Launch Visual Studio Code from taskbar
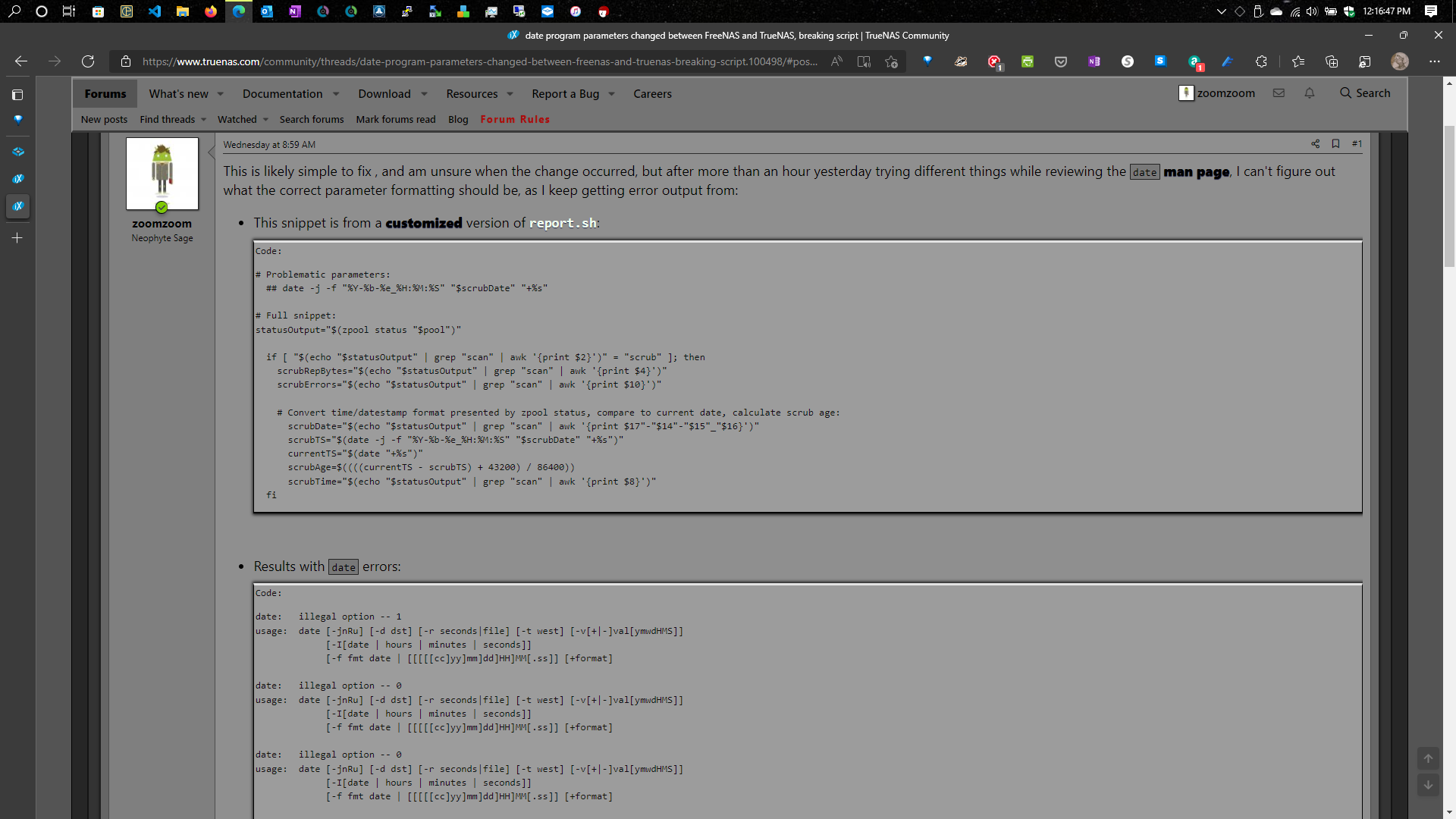This screenshot has height=819, width=1456. [155, 11]
